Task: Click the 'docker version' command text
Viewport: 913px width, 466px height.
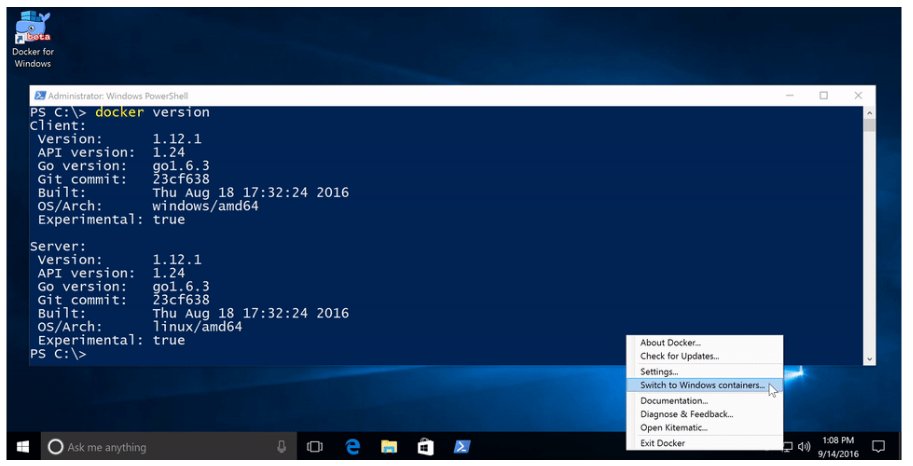Action: coord(152,112)
